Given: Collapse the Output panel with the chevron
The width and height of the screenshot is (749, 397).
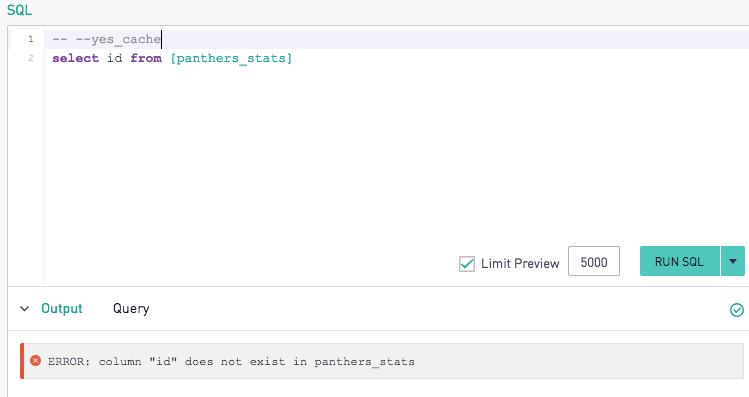Looking at the screenshot, I should tap(24, 309).
